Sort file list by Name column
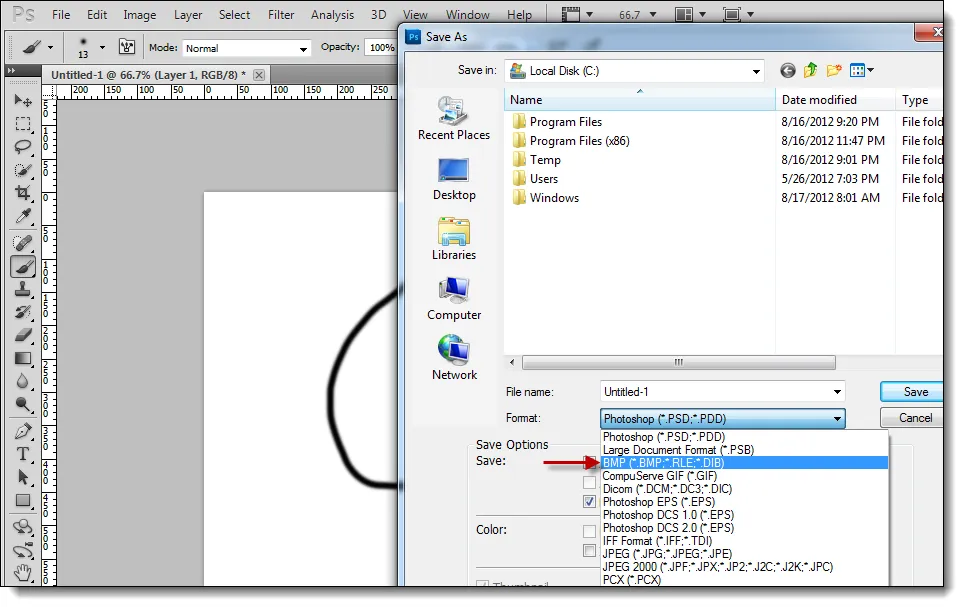Viewport: 964px width, 607px height. point(639,100)
